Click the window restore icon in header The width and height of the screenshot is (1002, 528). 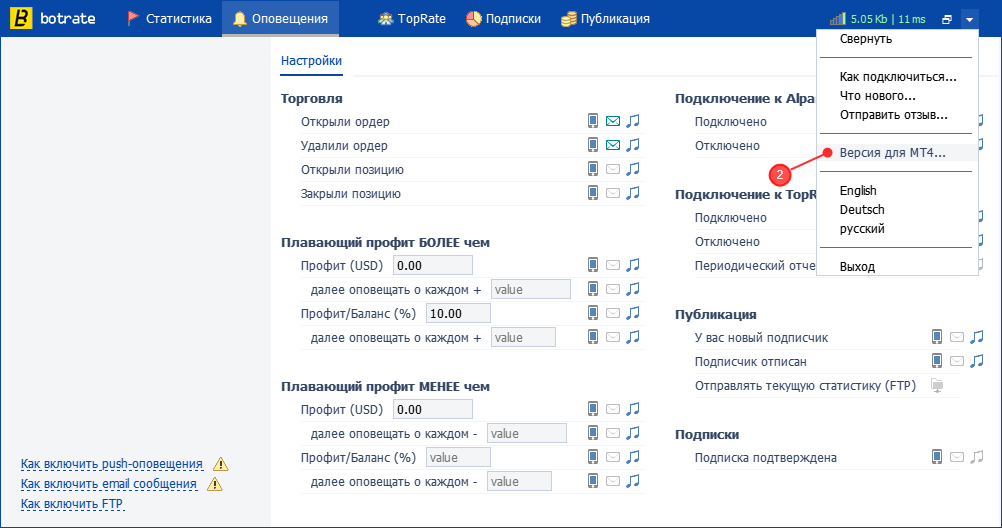[x=947, y=19]
